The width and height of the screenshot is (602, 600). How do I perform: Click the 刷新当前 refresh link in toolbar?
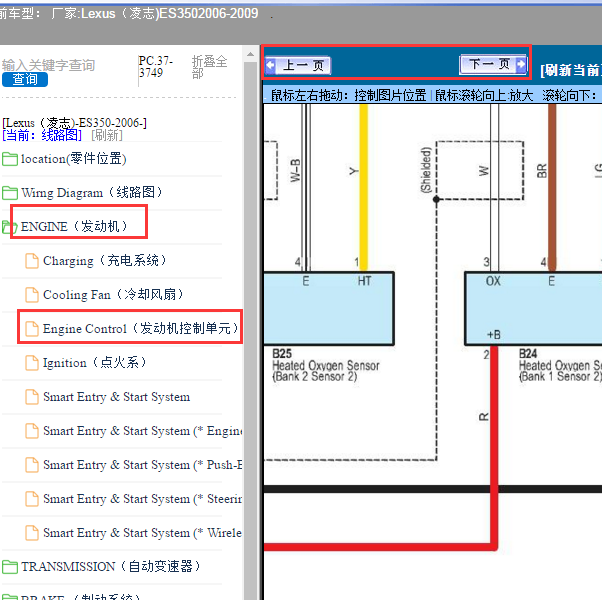571,70
